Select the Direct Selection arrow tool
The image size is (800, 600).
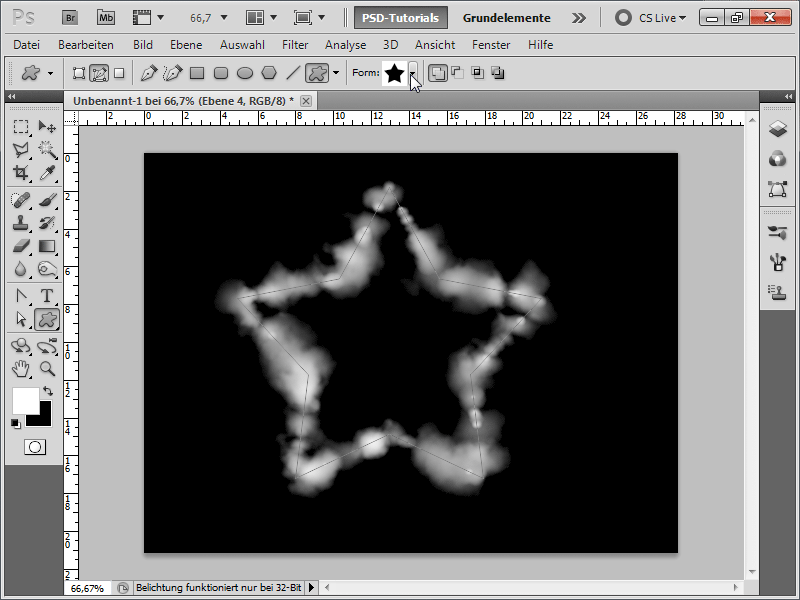[21, 319]
